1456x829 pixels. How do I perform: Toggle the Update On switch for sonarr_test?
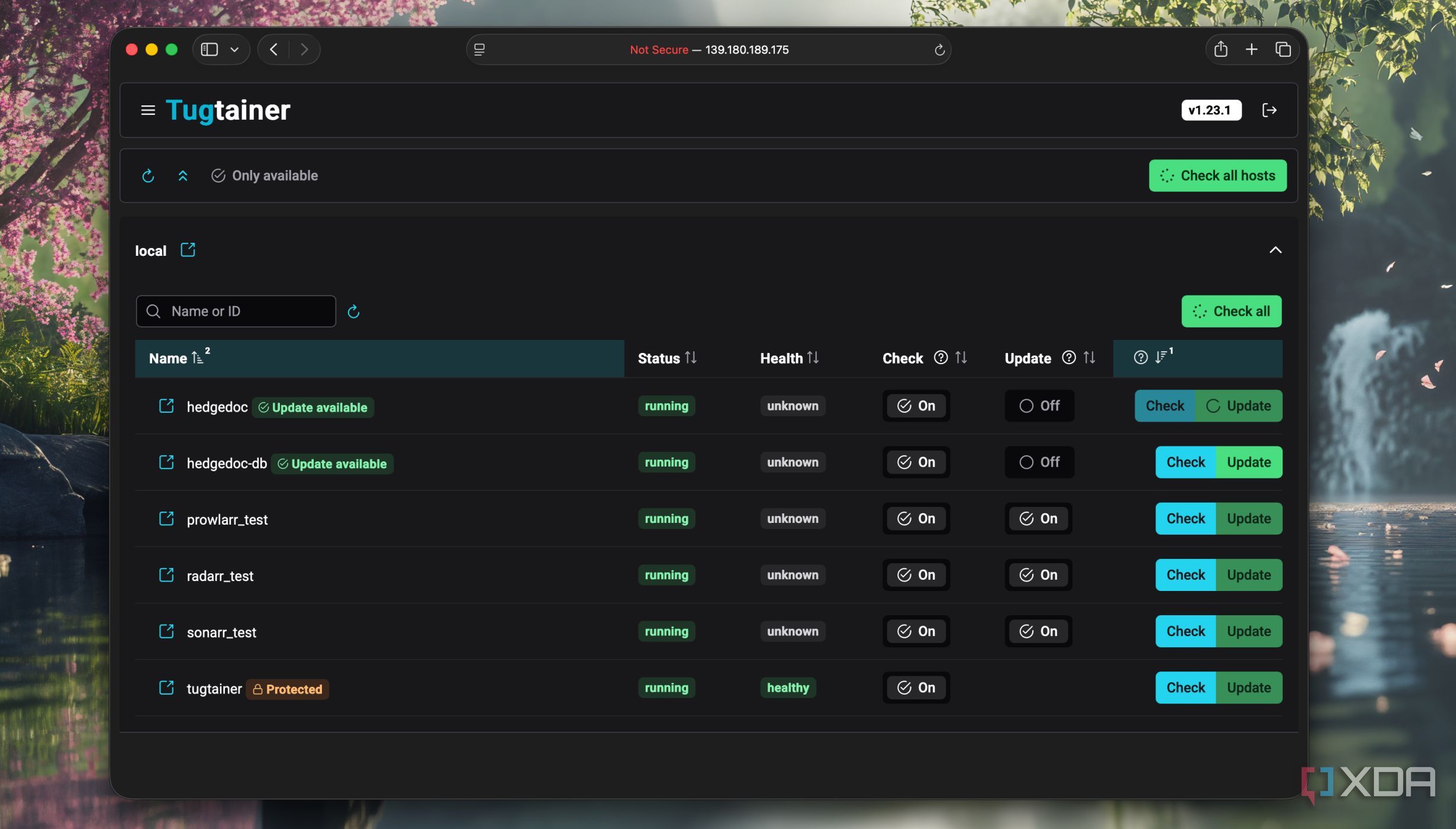coord(1038,631)
